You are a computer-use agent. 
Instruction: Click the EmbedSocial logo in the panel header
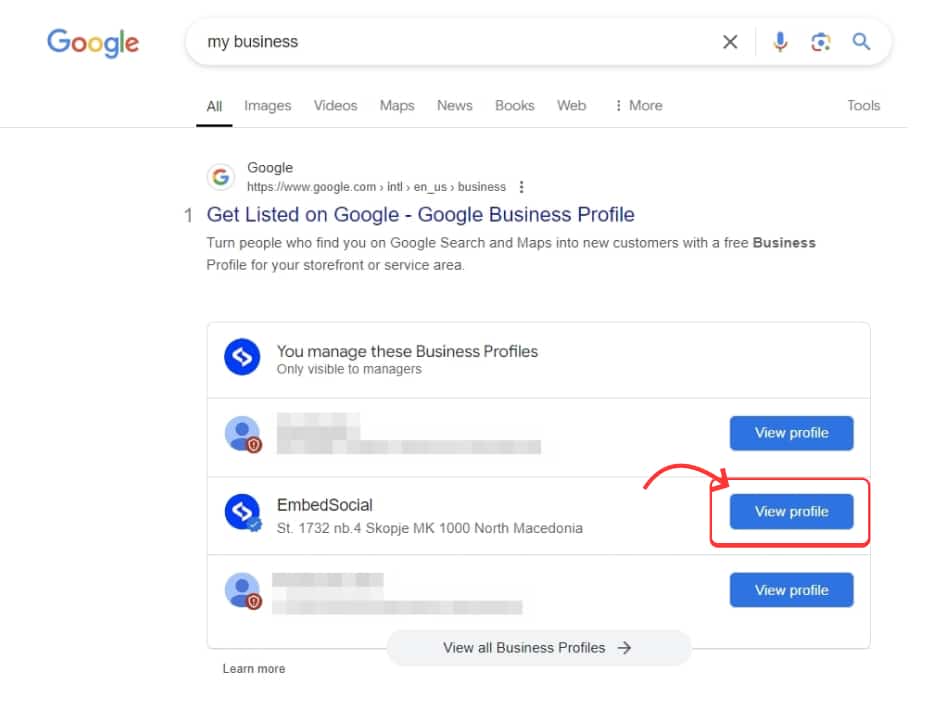(242, 357)
